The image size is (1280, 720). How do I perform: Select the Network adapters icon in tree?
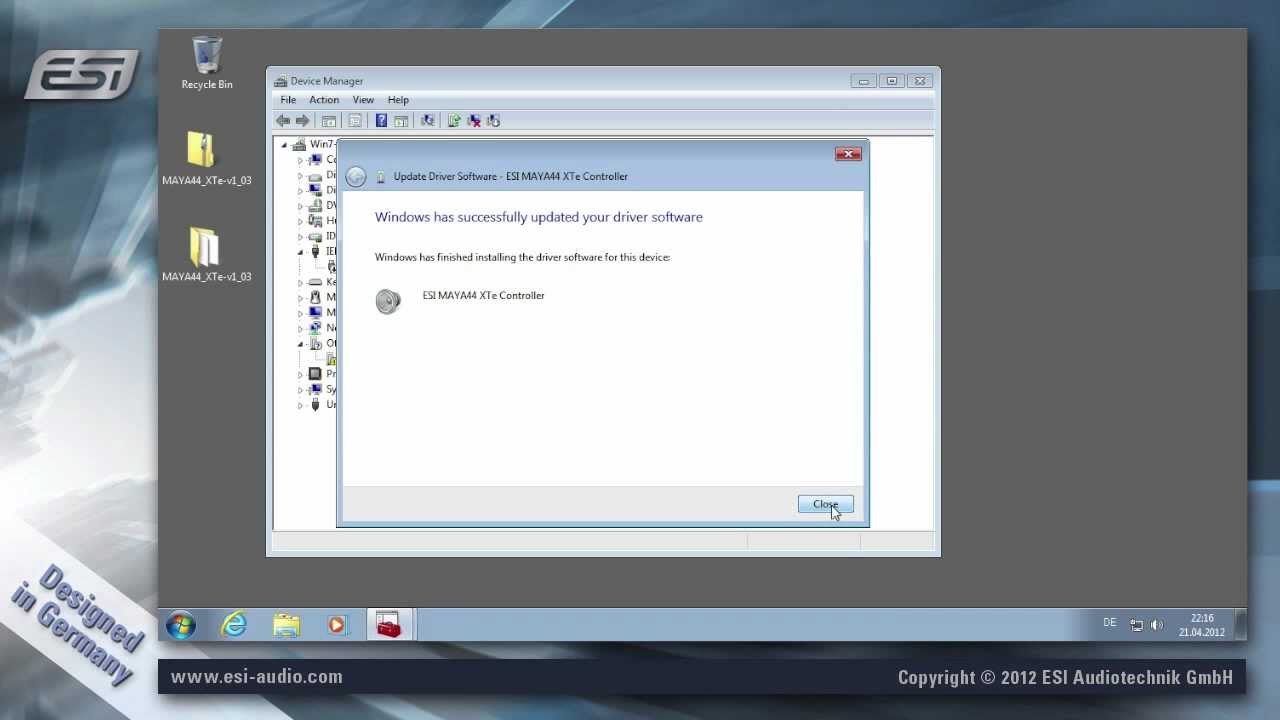(316, 328)
